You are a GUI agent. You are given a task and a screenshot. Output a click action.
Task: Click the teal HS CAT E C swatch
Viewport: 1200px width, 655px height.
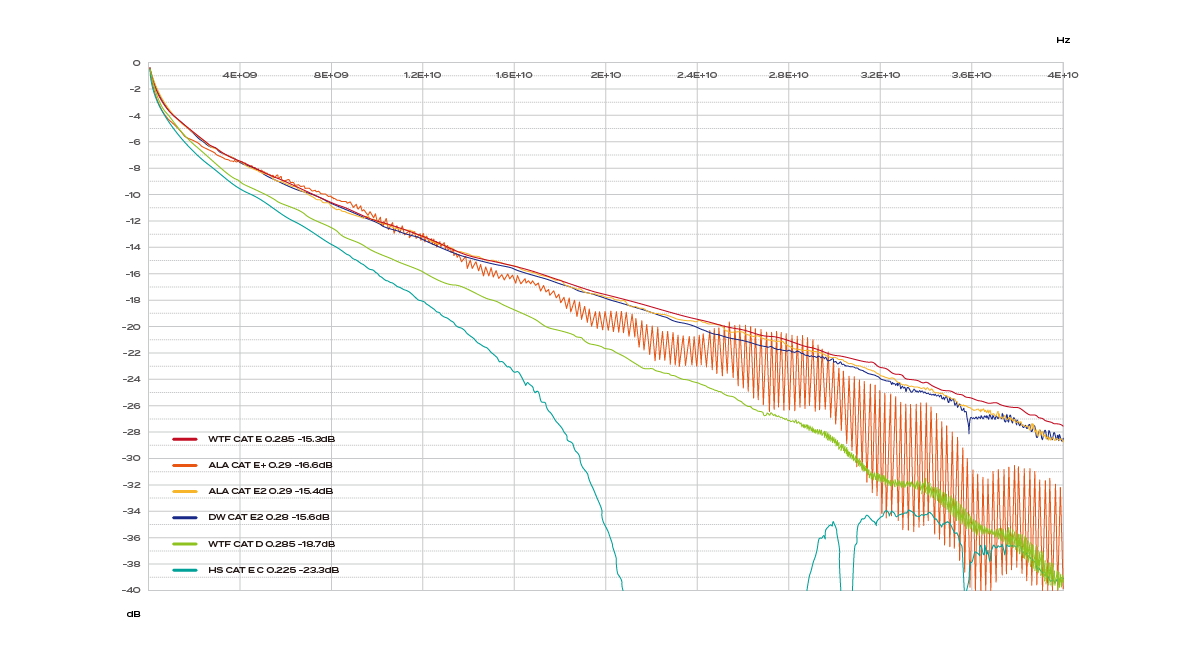coord(185,570)
